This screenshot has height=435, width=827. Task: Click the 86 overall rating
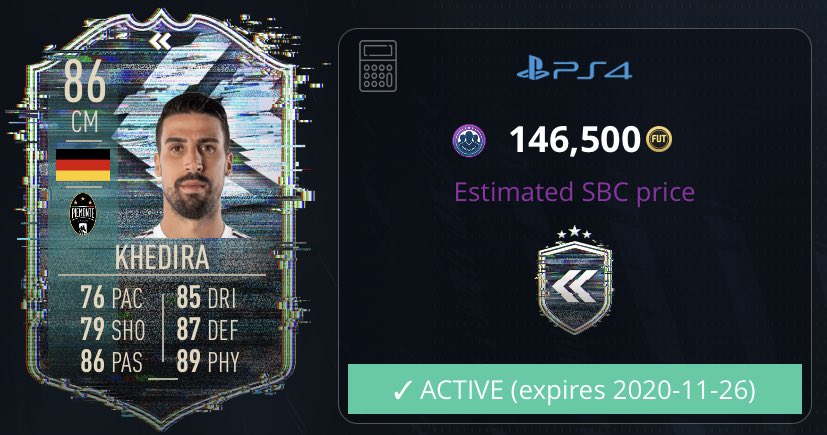[x=84, y=81]
